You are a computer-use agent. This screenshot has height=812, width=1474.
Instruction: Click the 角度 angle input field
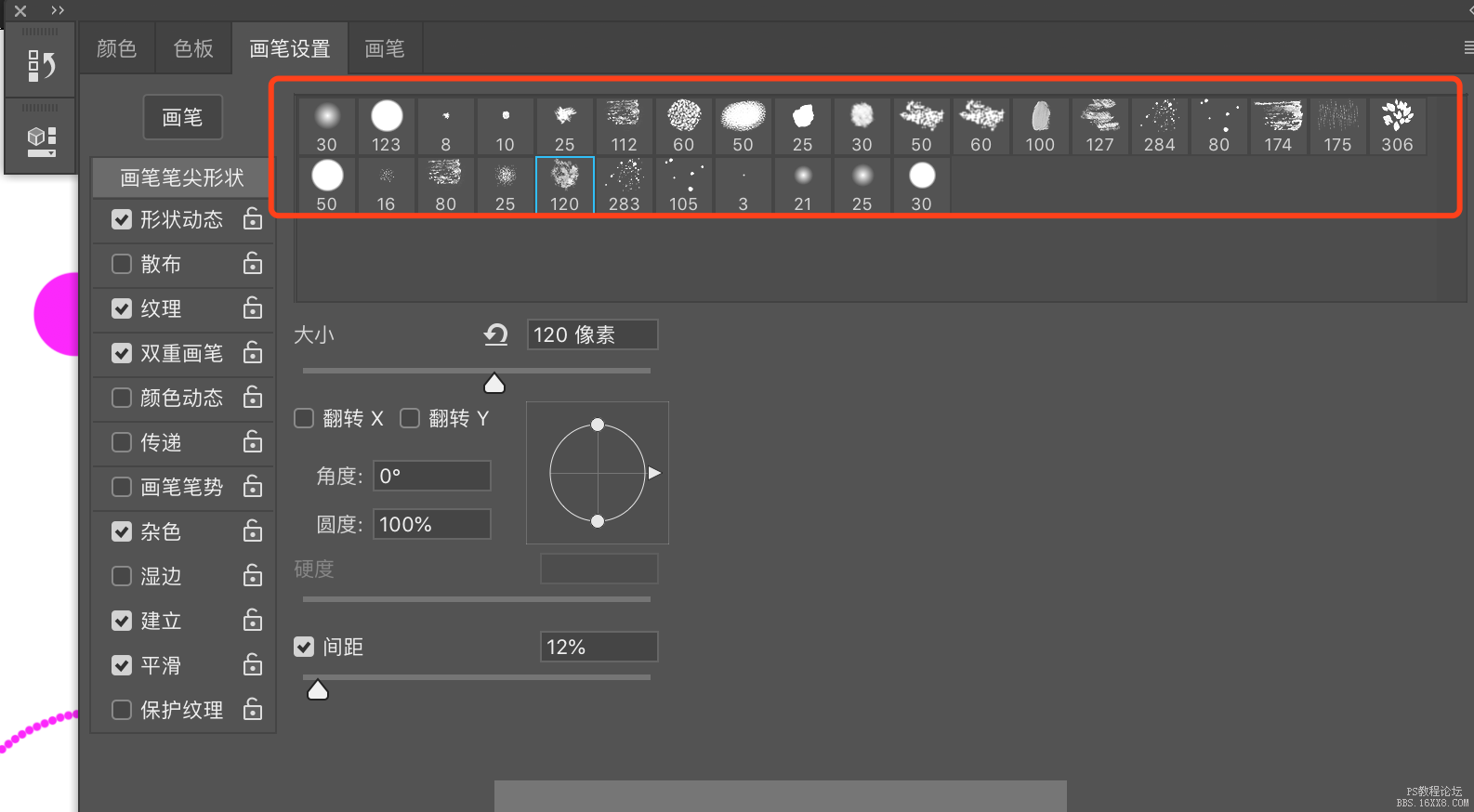(432, 476)
